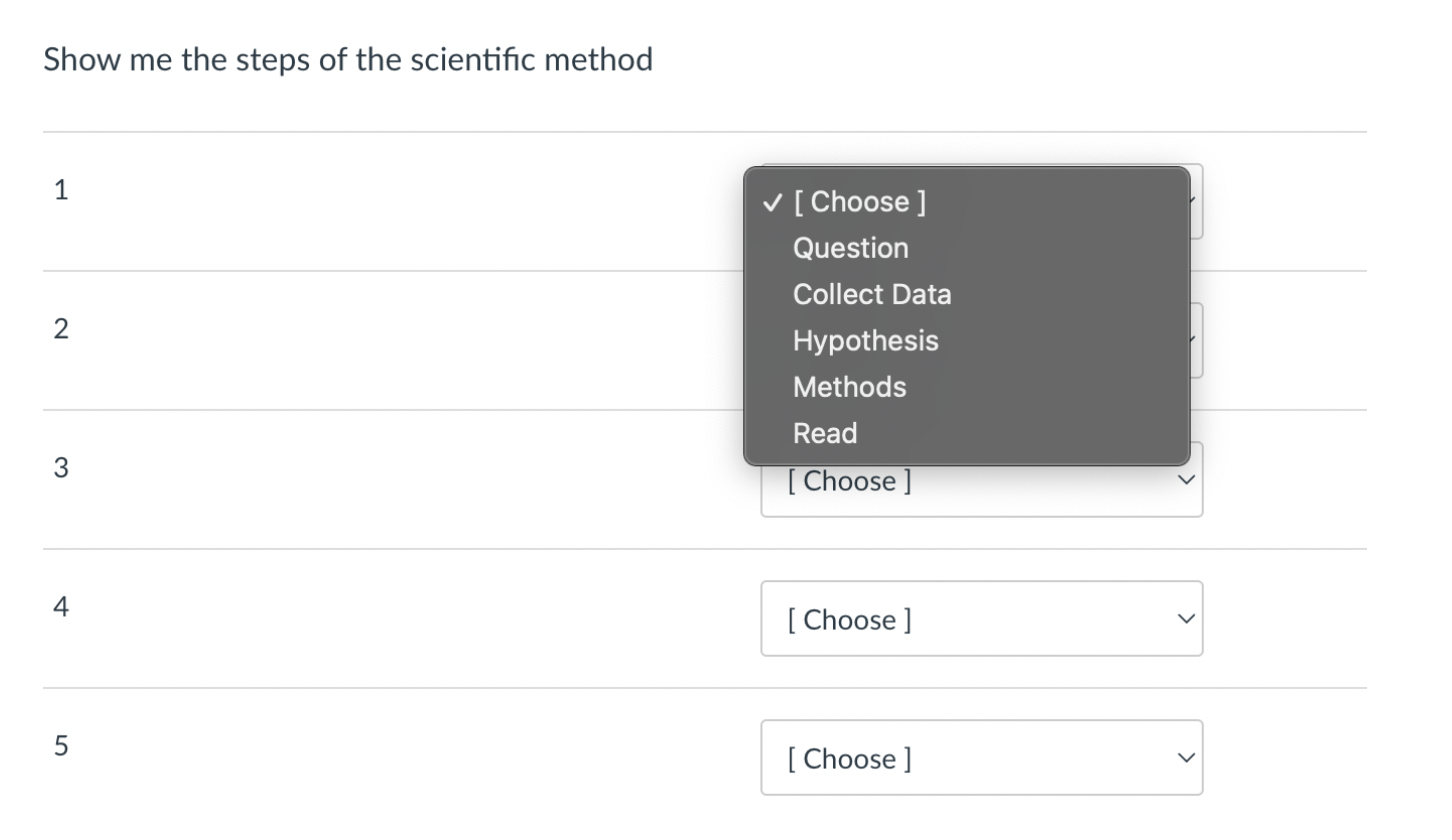Click the chevron arrow on step 4 dropdown
The width and height of the screenshot is (1452, 840).
[1185, 619]
